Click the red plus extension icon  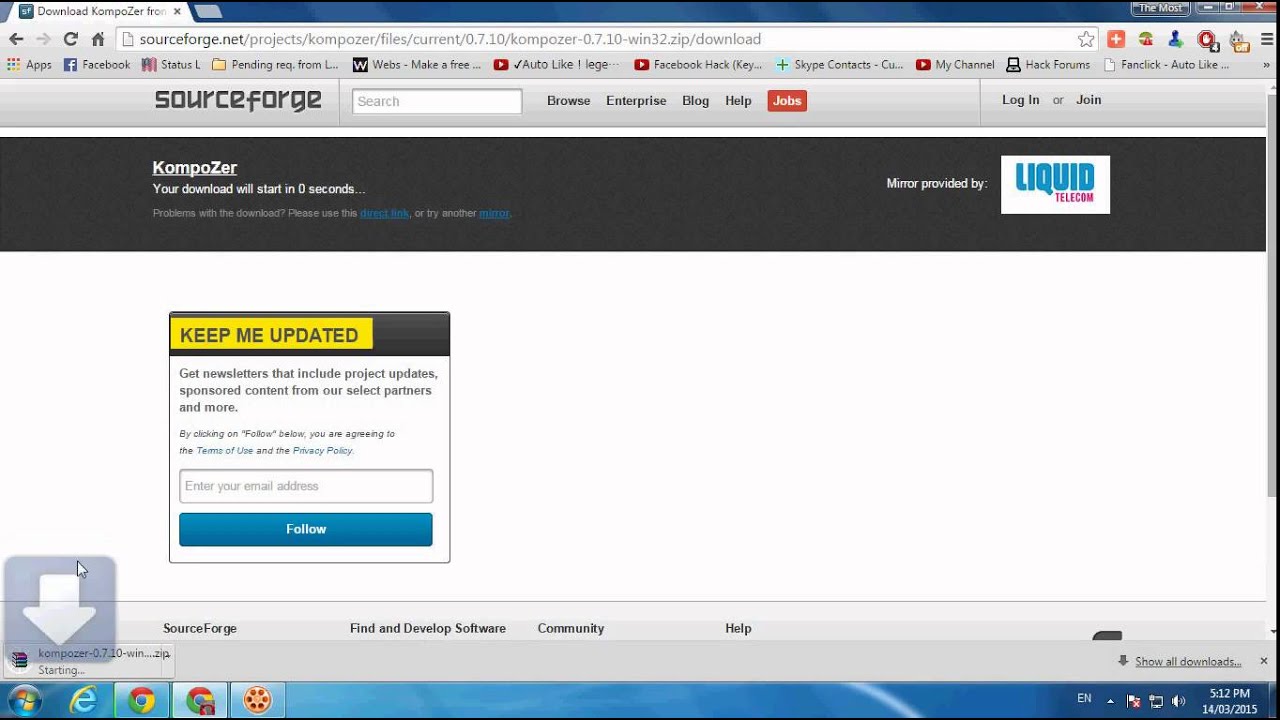click(1116, 39)
